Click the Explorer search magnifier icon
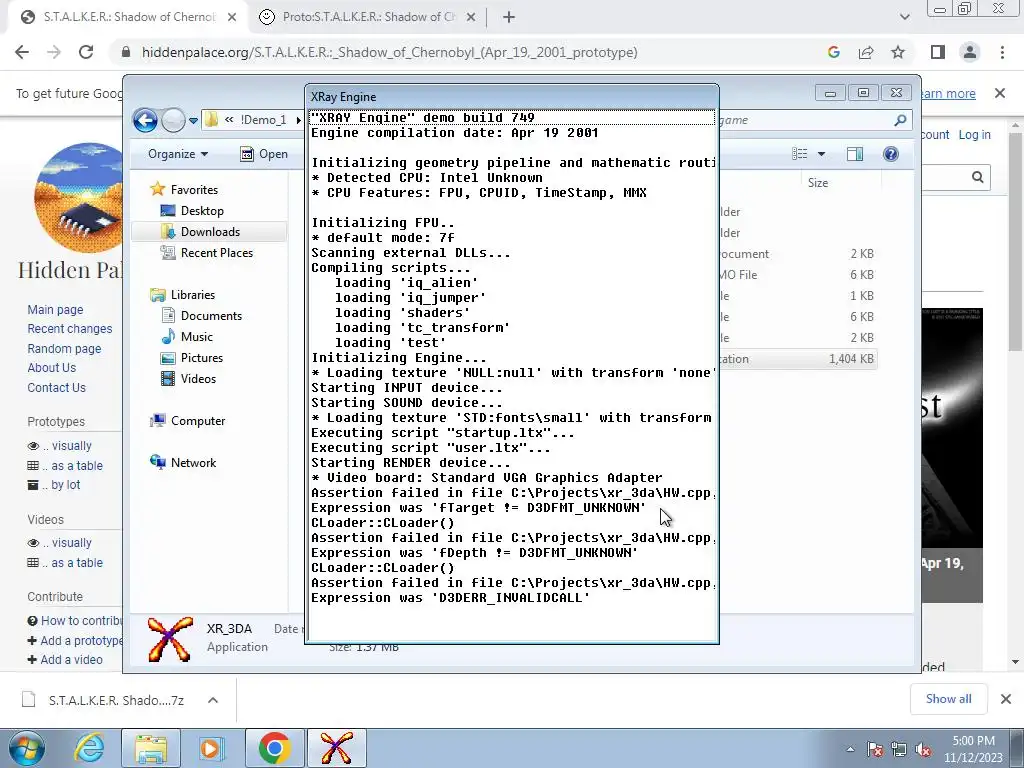1024x768 pixels. pos(900,120)
